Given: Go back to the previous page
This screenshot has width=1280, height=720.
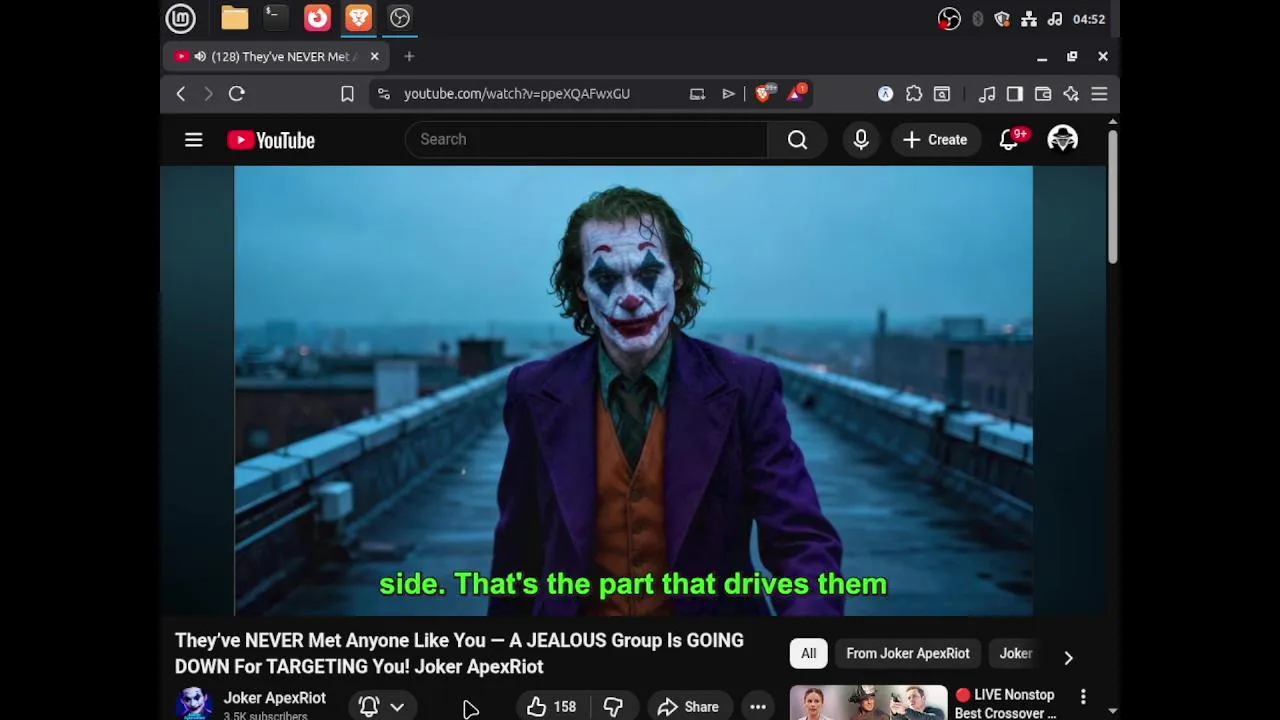Looking at the screenshot, I should click(181, 94).
